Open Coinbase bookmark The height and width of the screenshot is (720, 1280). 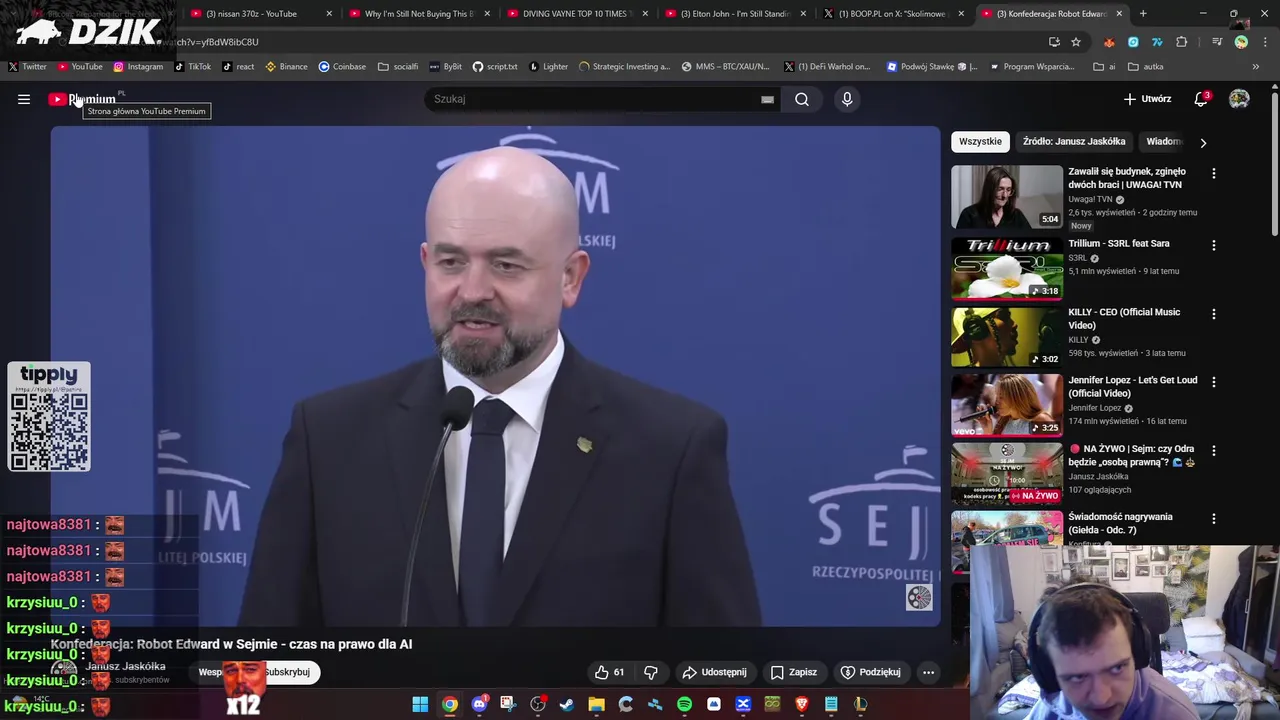pos(342,67)
